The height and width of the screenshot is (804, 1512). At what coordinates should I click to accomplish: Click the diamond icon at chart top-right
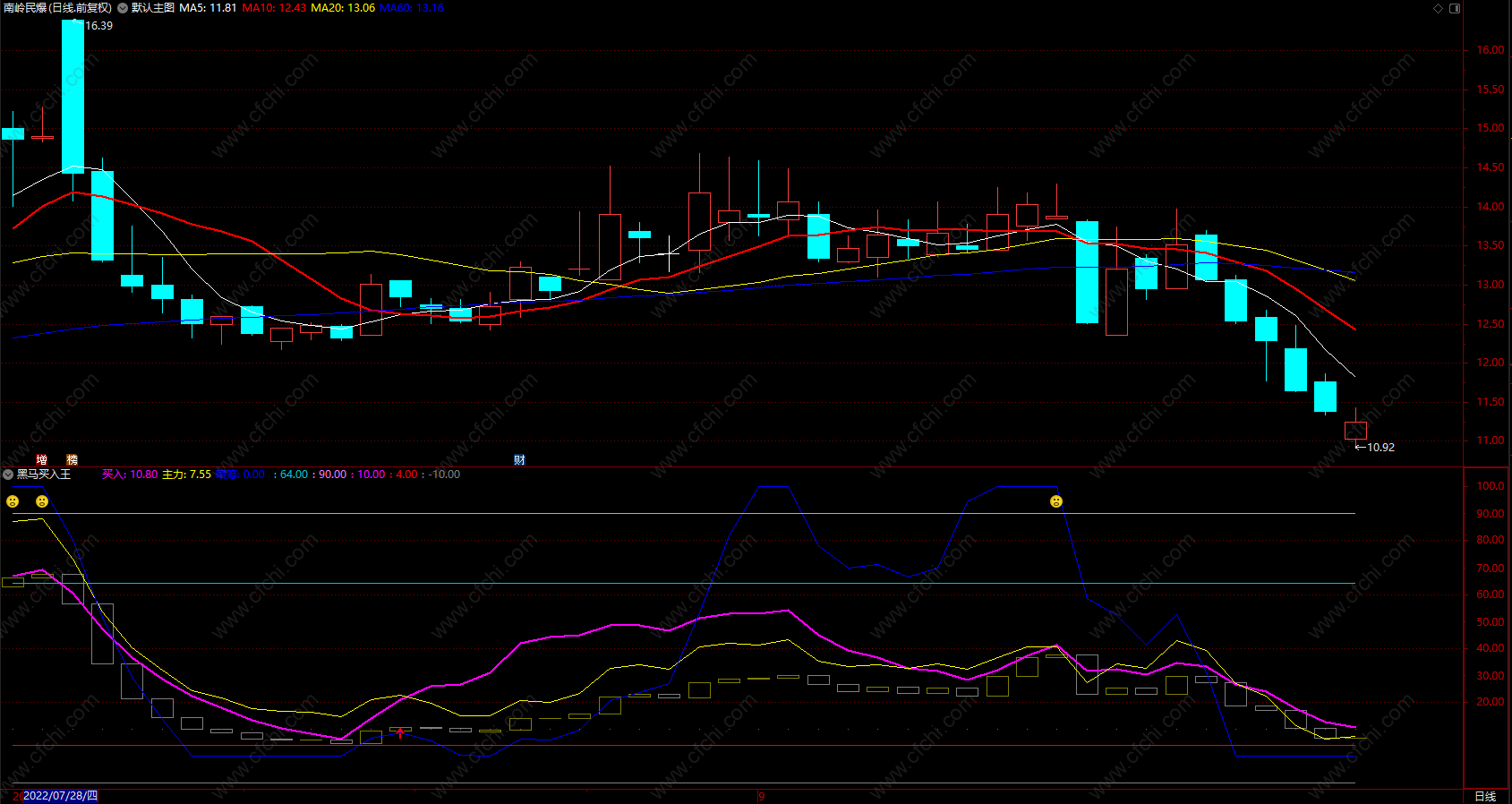click(x=1439, y=8)
